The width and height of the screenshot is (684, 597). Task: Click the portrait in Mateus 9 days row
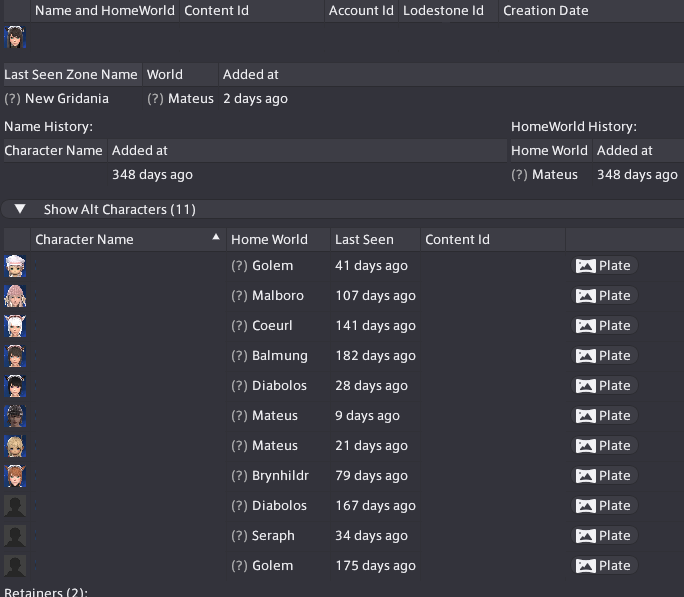pyautogui.click(x=15, y=416)
